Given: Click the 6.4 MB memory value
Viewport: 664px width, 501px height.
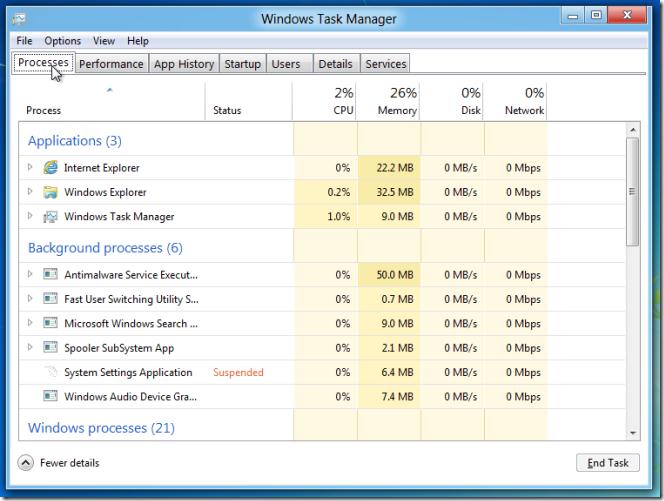Looking at the screenshot, I should point(397,372).
